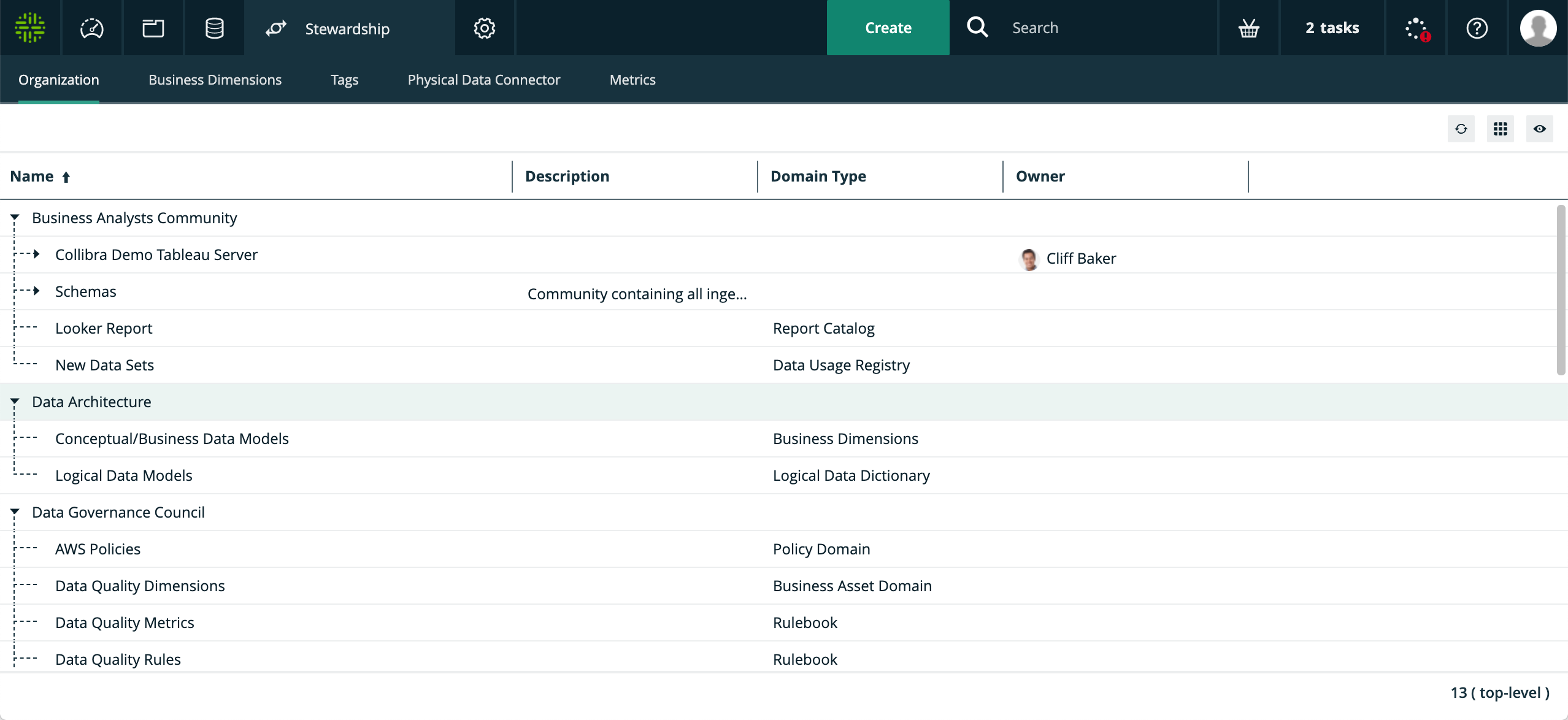Click the Collibra home logo icon
Viewport: 1568px width, 720px height.
click(x=29, y=28)
